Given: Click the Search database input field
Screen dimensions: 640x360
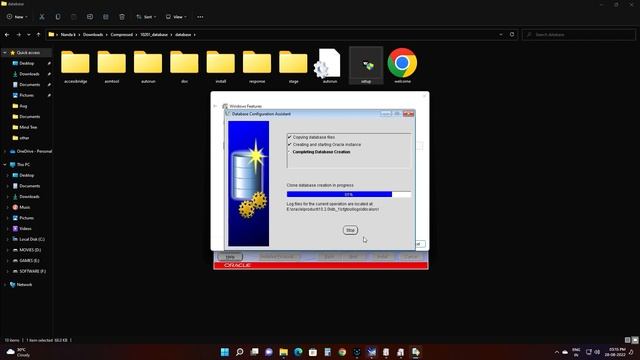Looking at the screenshot, I should (578, 35).
